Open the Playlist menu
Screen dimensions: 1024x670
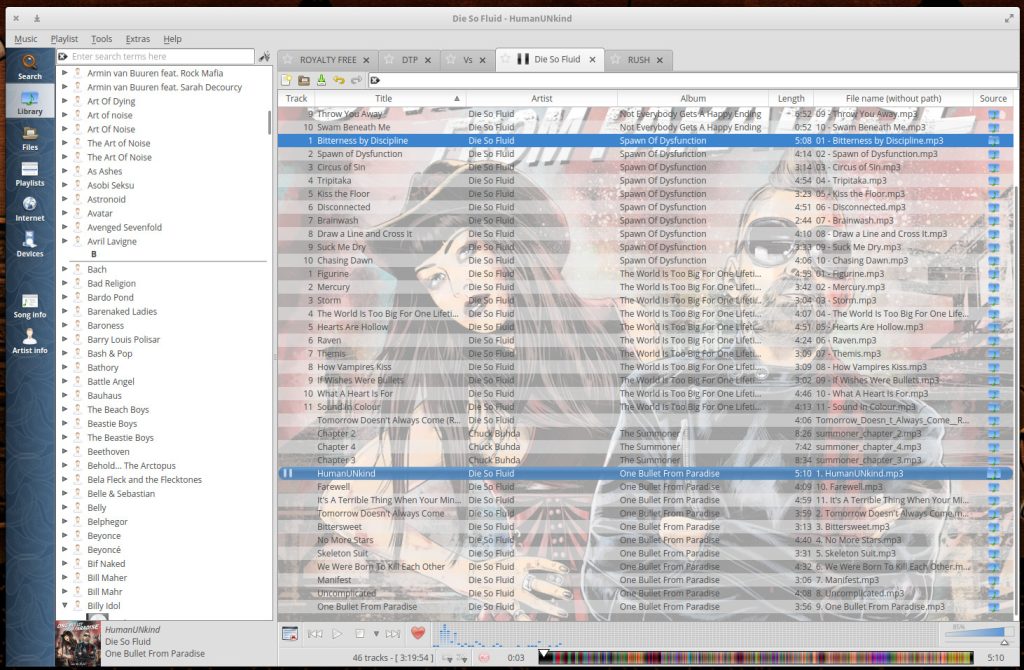[x=64, y=39]
